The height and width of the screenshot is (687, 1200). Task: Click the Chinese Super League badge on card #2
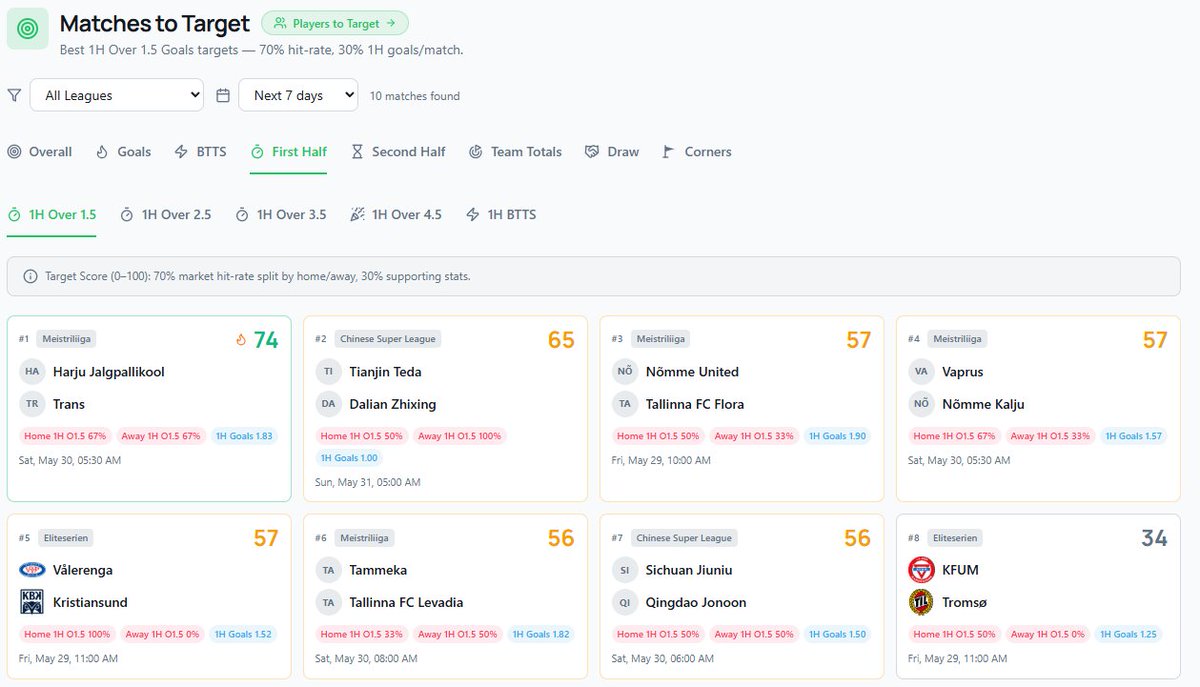coord(387,339)
